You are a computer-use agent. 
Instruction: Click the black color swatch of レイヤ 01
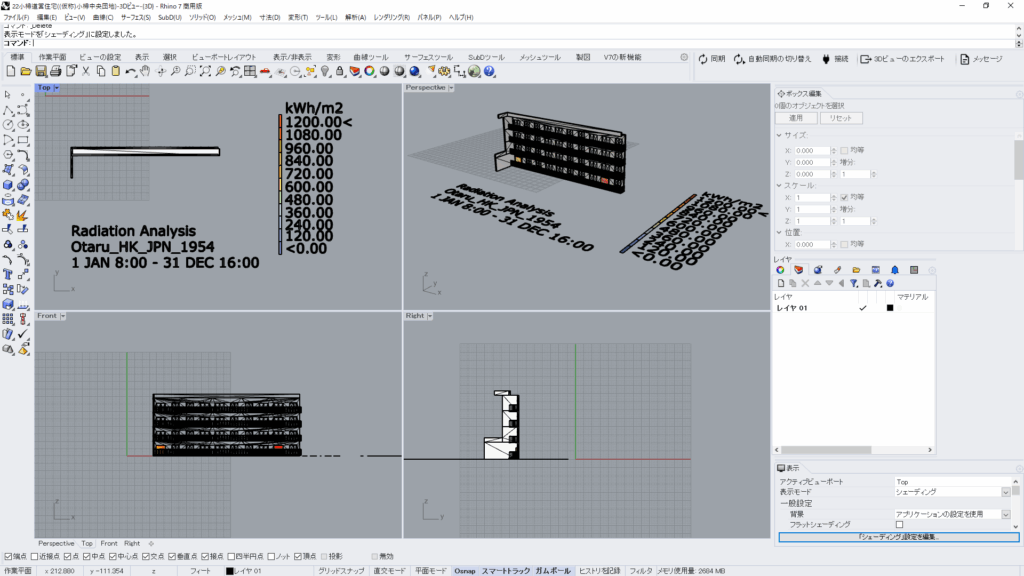889,308
